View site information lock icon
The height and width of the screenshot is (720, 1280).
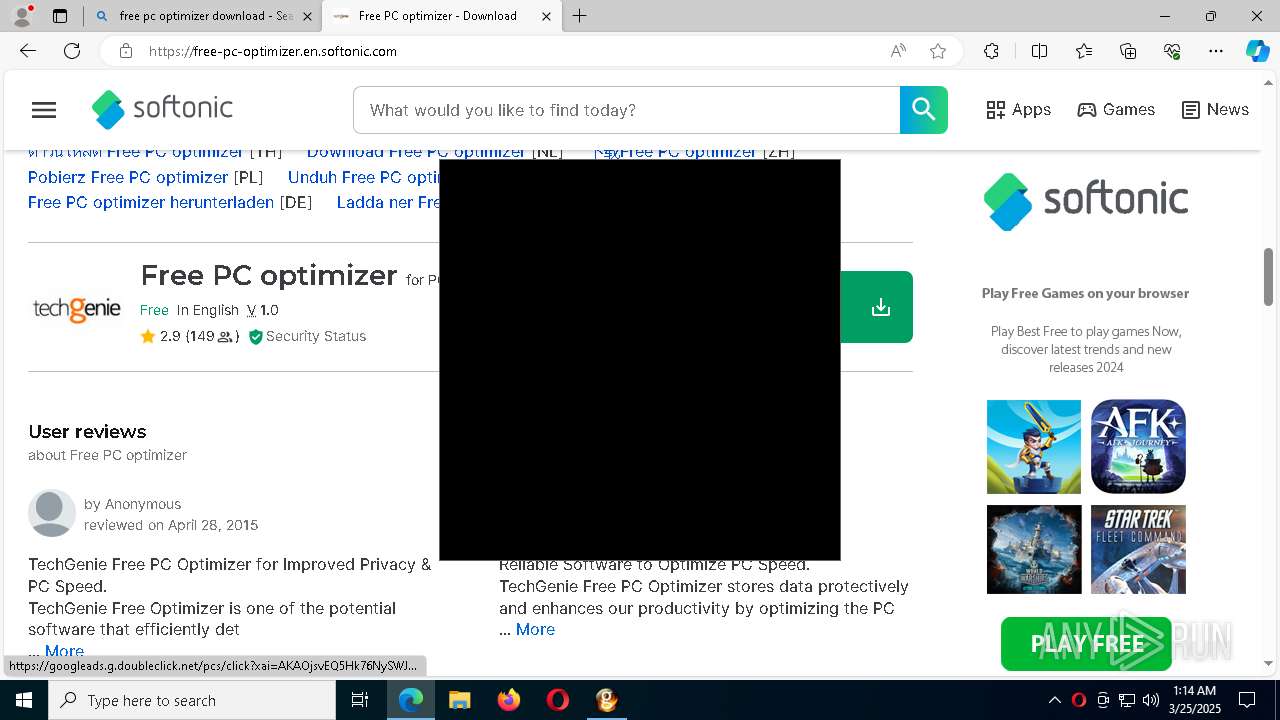click(x=126, y=51)
